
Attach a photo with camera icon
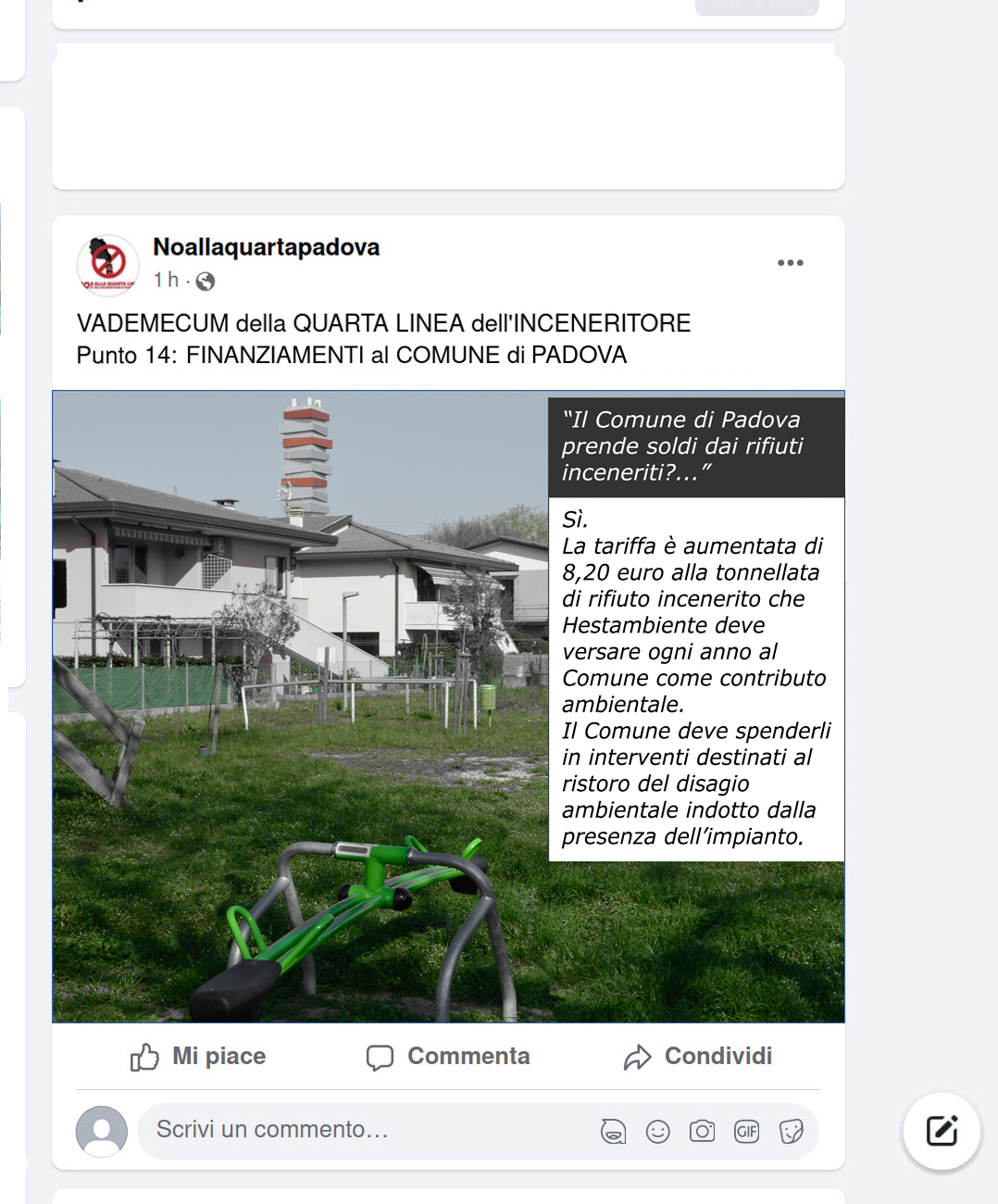[702, 1131]
